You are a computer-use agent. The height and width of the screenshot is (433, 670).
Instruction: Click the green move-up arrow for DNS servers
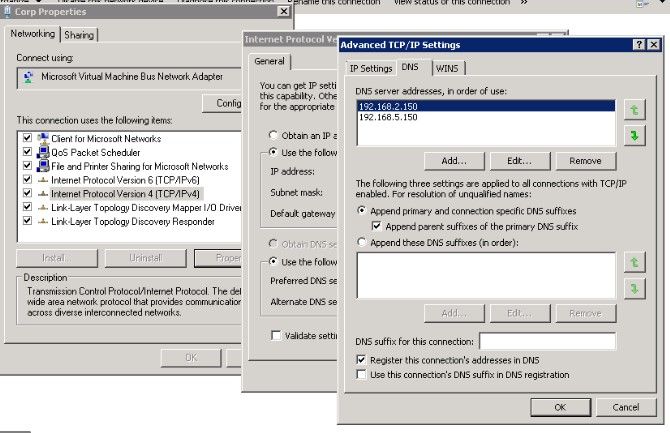tap(632, 108)
